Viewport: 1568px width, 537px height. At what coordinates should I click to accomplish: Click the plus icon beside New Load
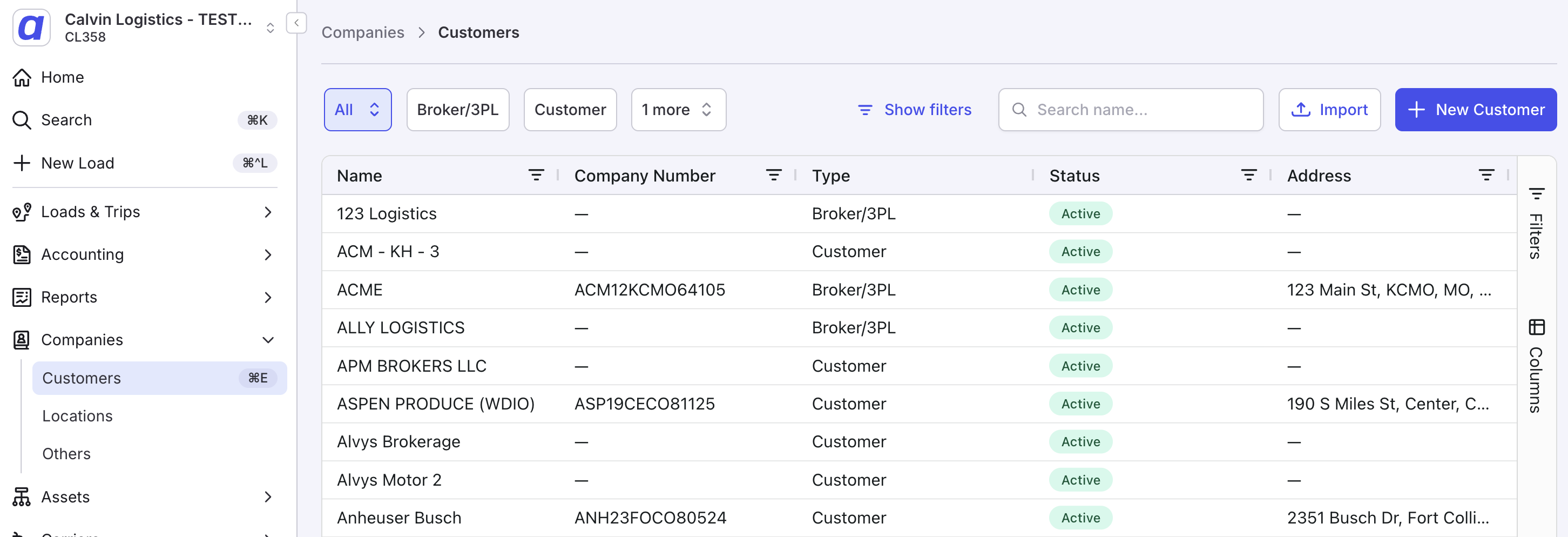tap(22, 163)
